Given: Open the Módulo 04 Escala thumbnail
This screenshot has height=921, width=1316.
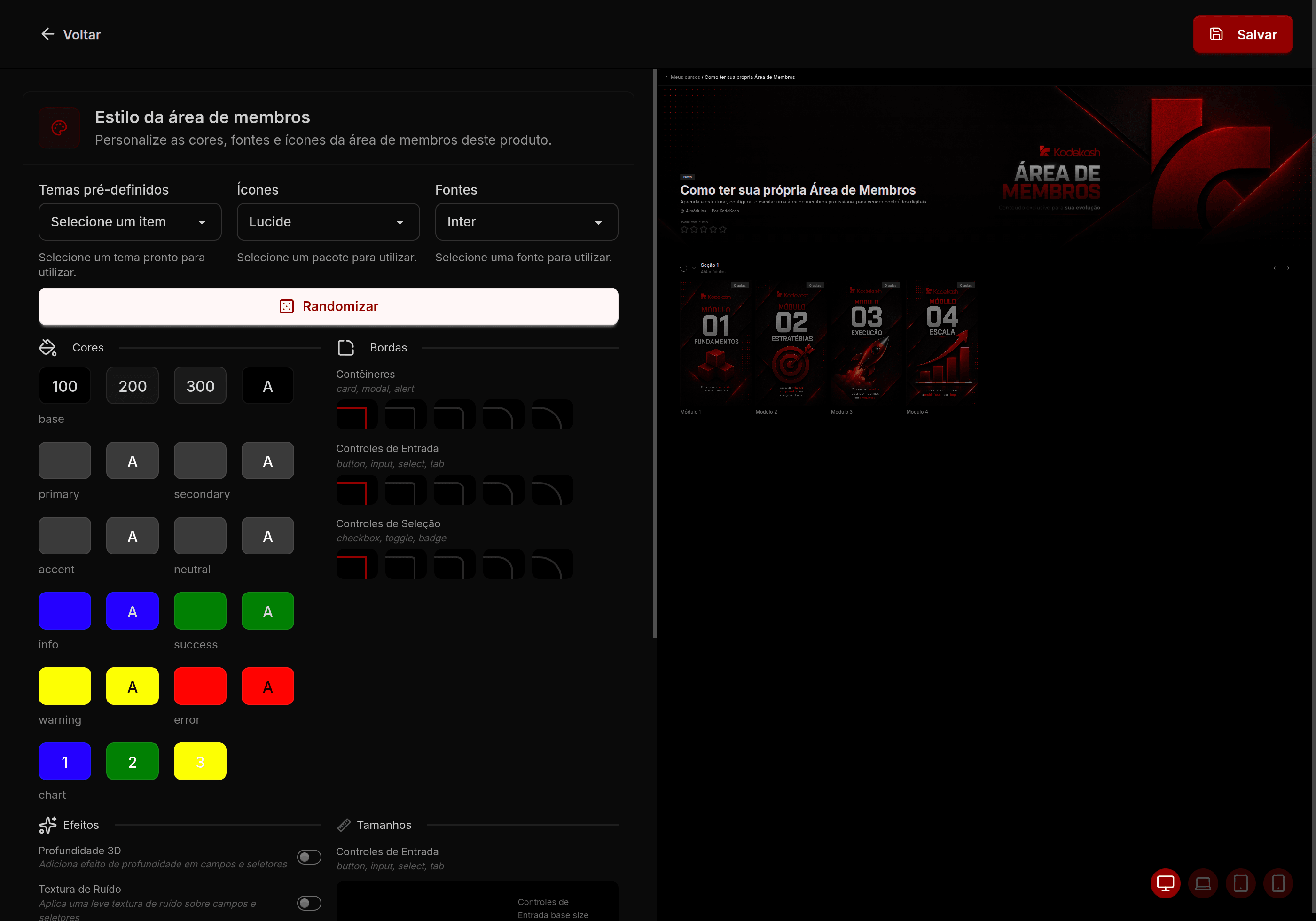Looking at the screenshot, I should [x=942, y=343].
